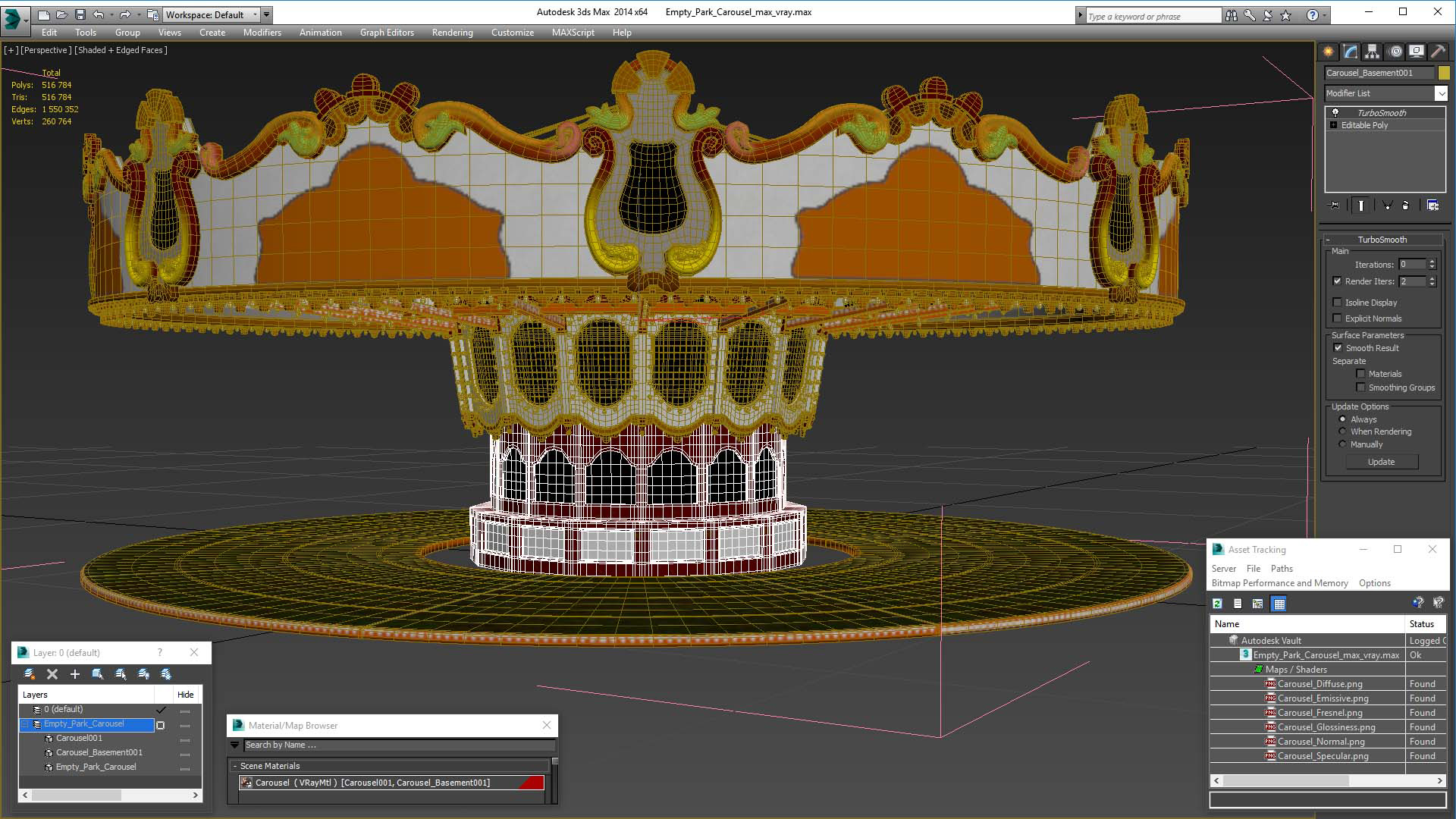The height and width of the screenshot is (819, 1456).
Task: Click Configure Modifier Sets icon
Action: point(1432,206)
